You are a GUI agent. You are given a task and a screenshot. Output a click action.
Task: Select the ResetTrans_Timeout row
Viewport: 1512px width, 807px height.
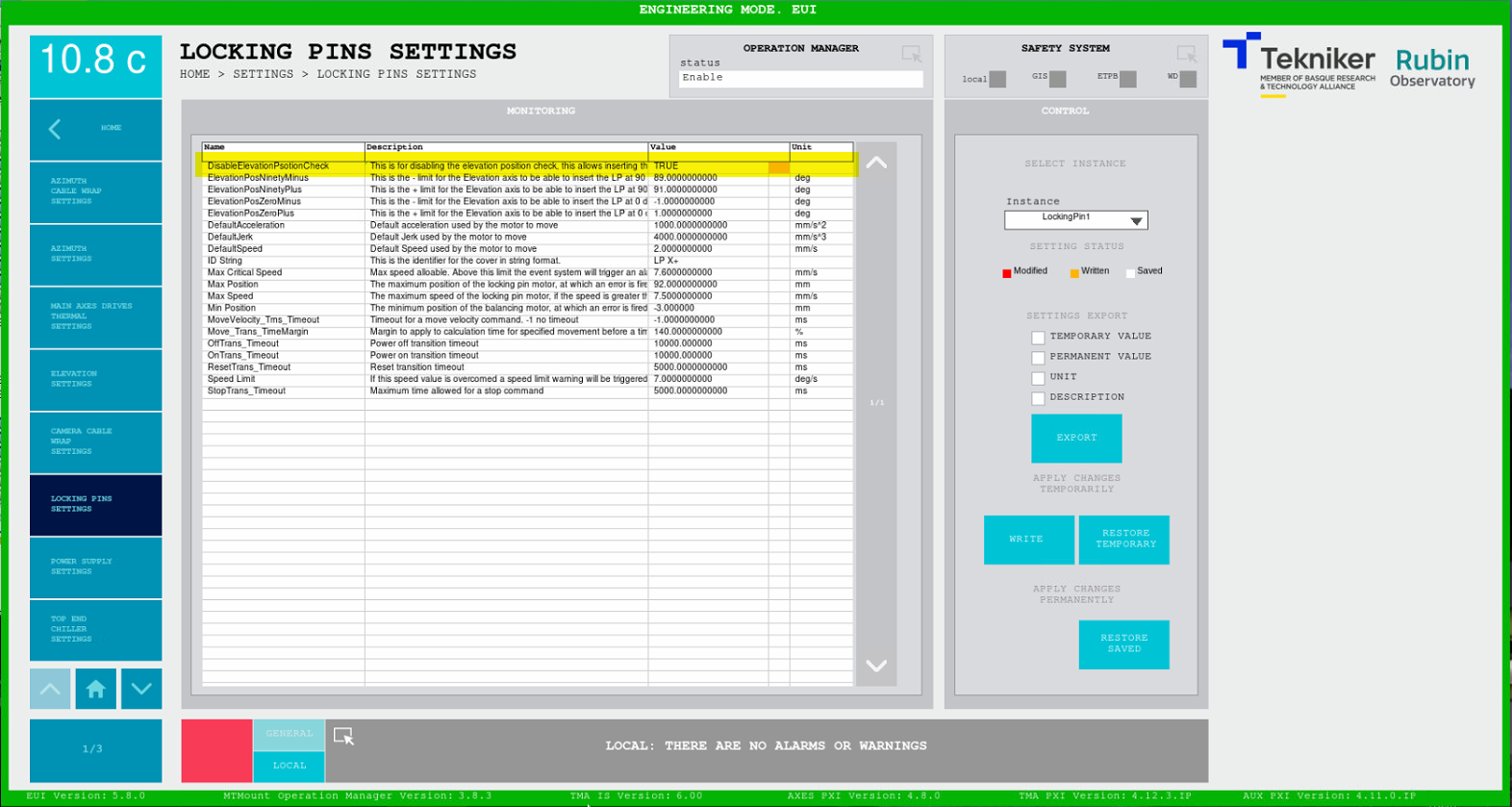tap(527, 367)
